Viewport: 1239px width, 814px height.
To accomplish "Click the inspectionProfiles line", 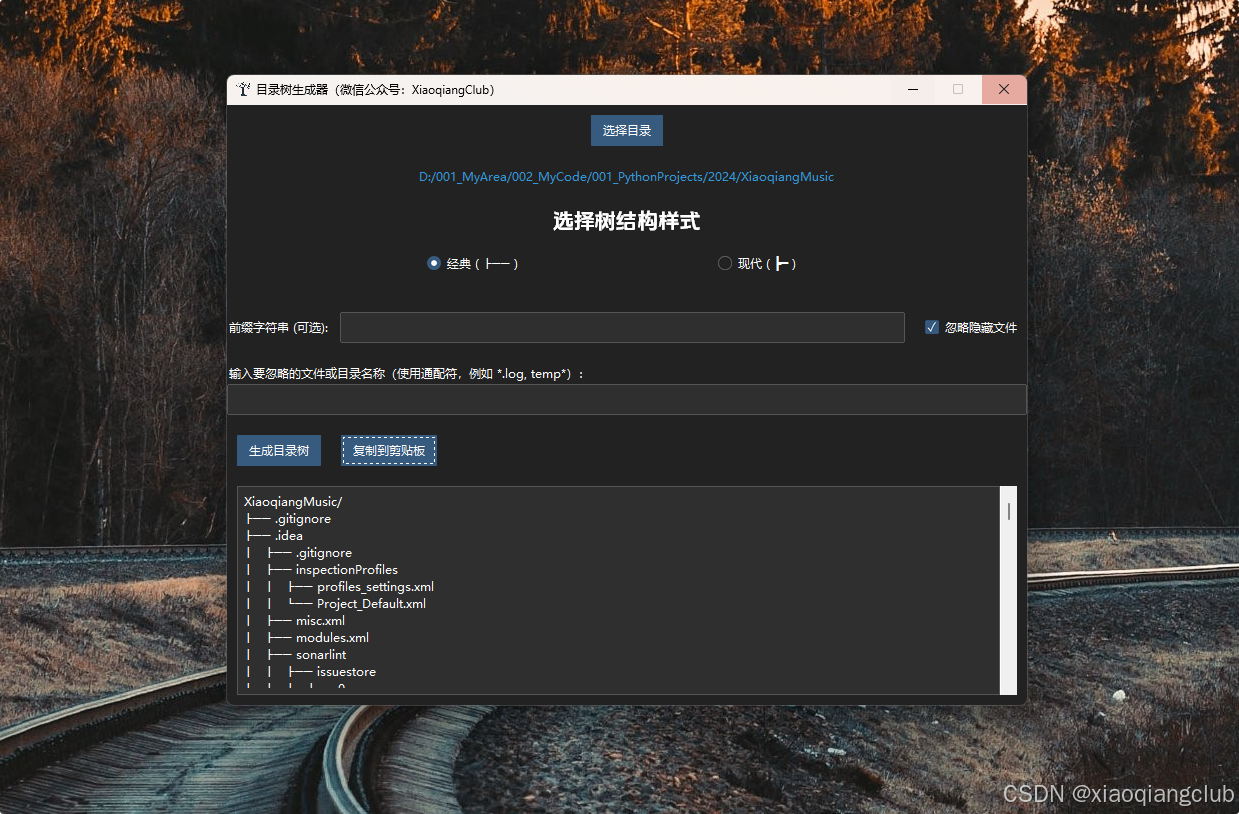I will pos(347,570).
